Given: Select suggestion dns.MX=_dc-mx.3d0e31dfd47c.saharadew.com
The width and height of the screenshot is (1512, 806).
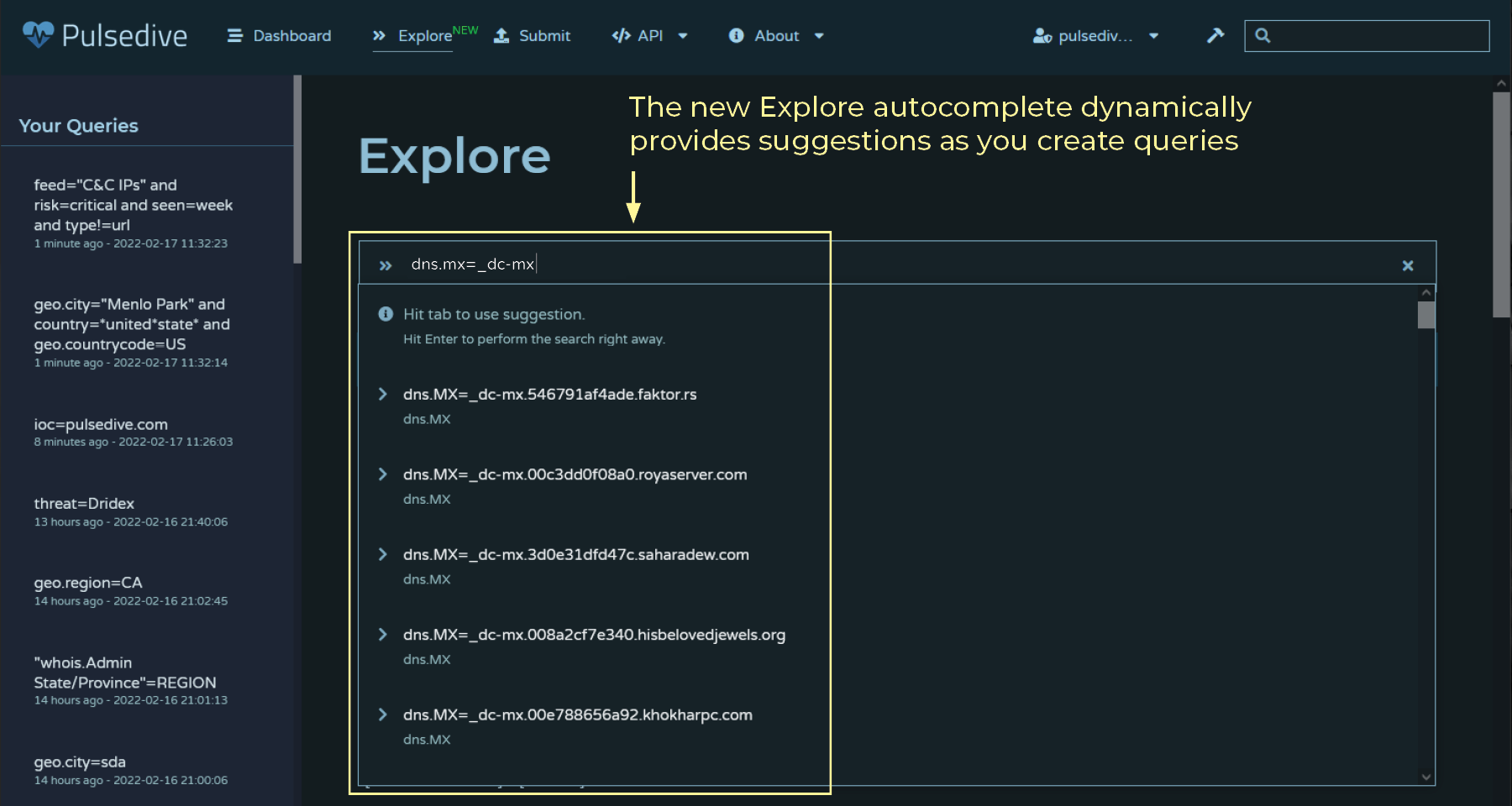Looking at the screenshot, I should point(575,554).
